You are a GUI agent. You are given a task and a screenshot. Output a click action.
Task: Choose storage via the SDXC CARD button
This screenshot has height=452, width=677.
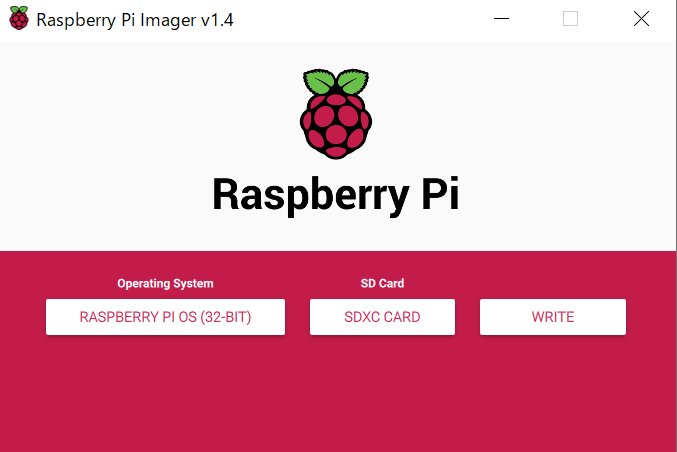[382, 317]
